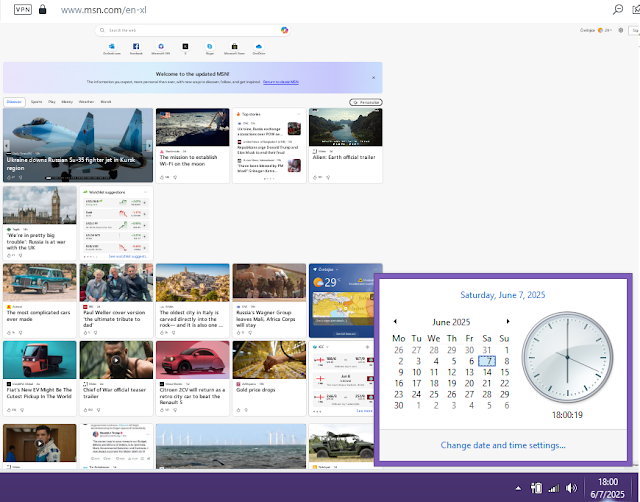This screenshot has height=502, width=640.
Task: Open the Citroen 2CV return story
Action: pyautogui.click(x=193, y=378)
